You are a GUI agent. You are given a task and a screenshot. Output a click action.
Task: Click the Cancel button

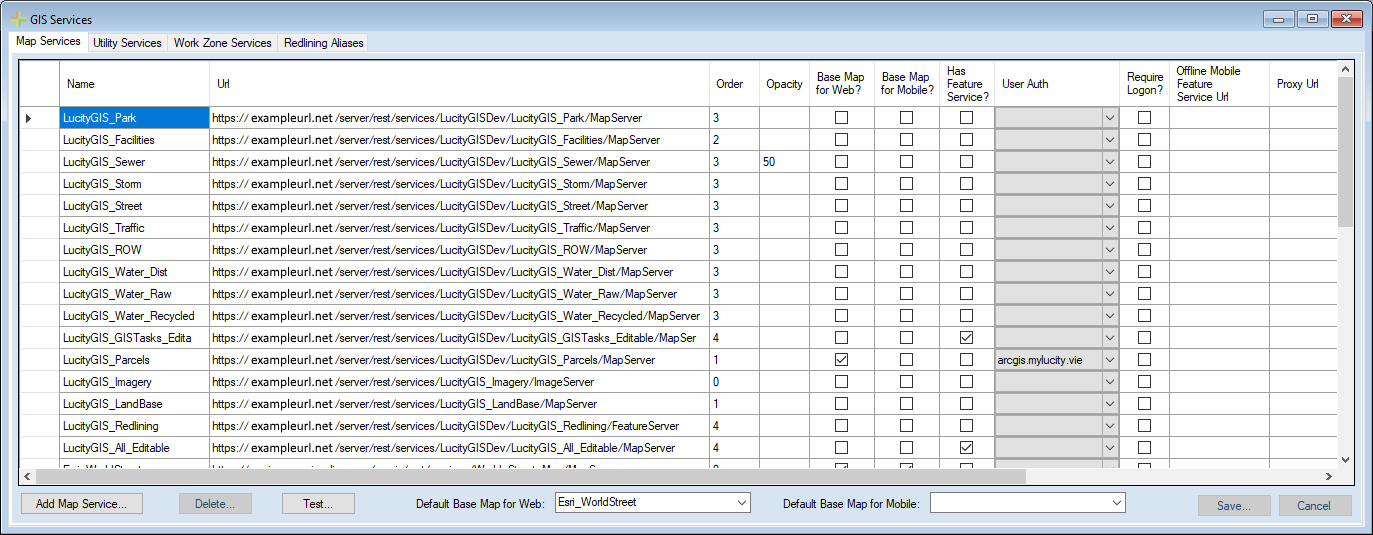[1315, 505]
